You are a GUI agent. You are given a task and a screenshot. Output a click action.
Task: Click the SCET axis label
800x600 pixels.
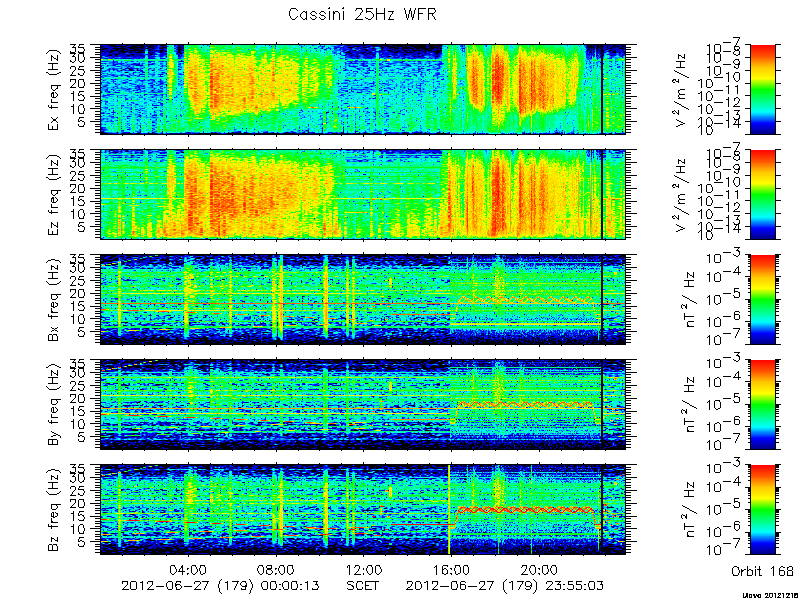362,586
